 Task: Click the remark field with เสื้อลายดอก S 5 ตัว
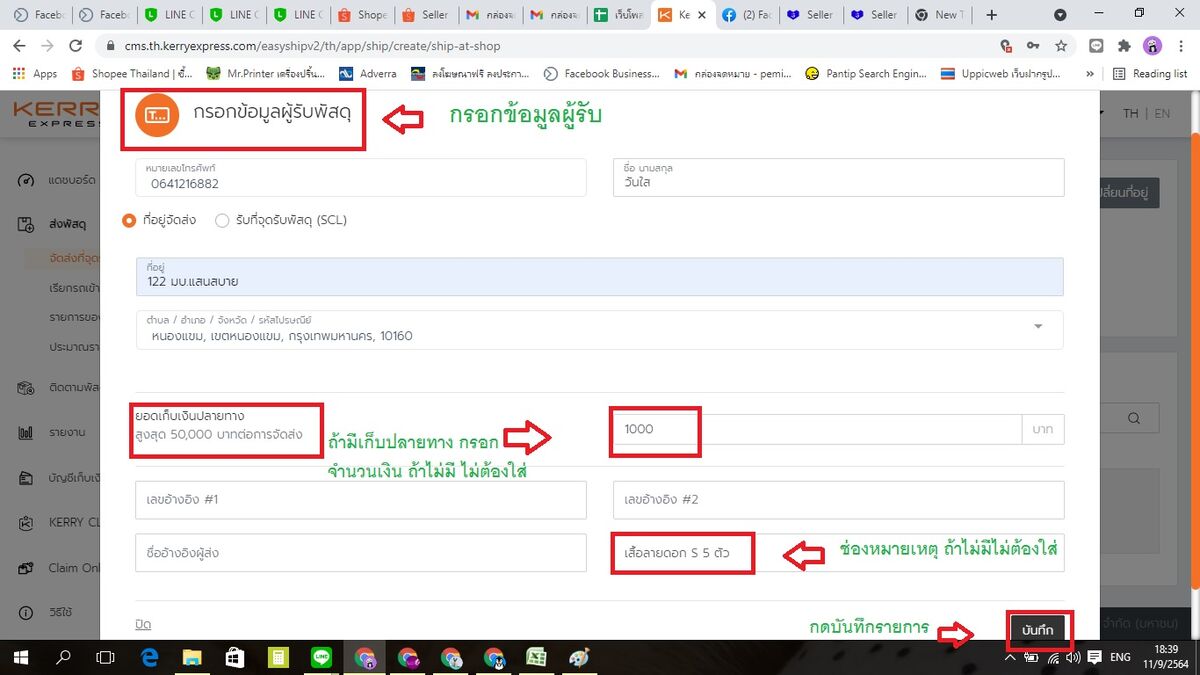(x=838, y=553)
